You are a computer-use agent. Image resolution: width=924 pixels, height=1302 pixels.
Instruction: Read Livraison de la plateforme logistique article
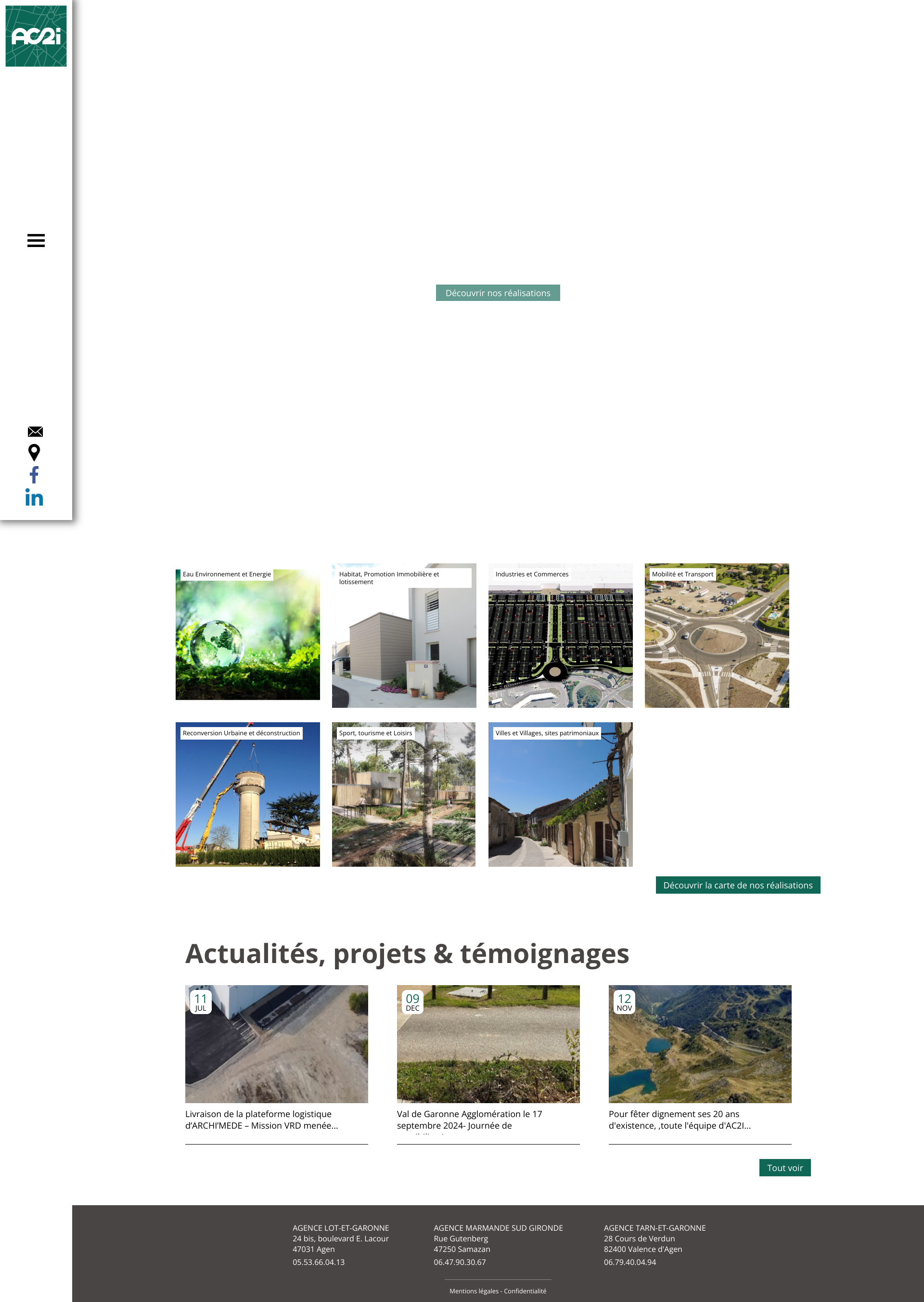(262, 1119)
